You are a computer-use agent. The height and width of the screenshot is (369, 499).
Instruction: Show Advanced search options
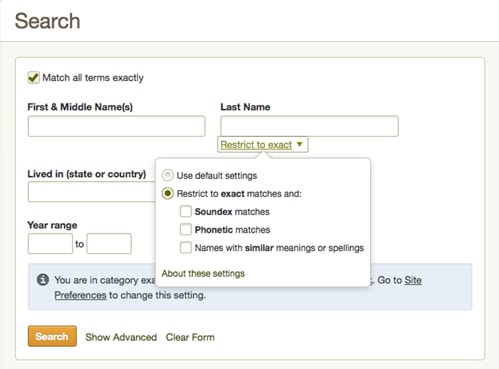(x=121, y=337)
